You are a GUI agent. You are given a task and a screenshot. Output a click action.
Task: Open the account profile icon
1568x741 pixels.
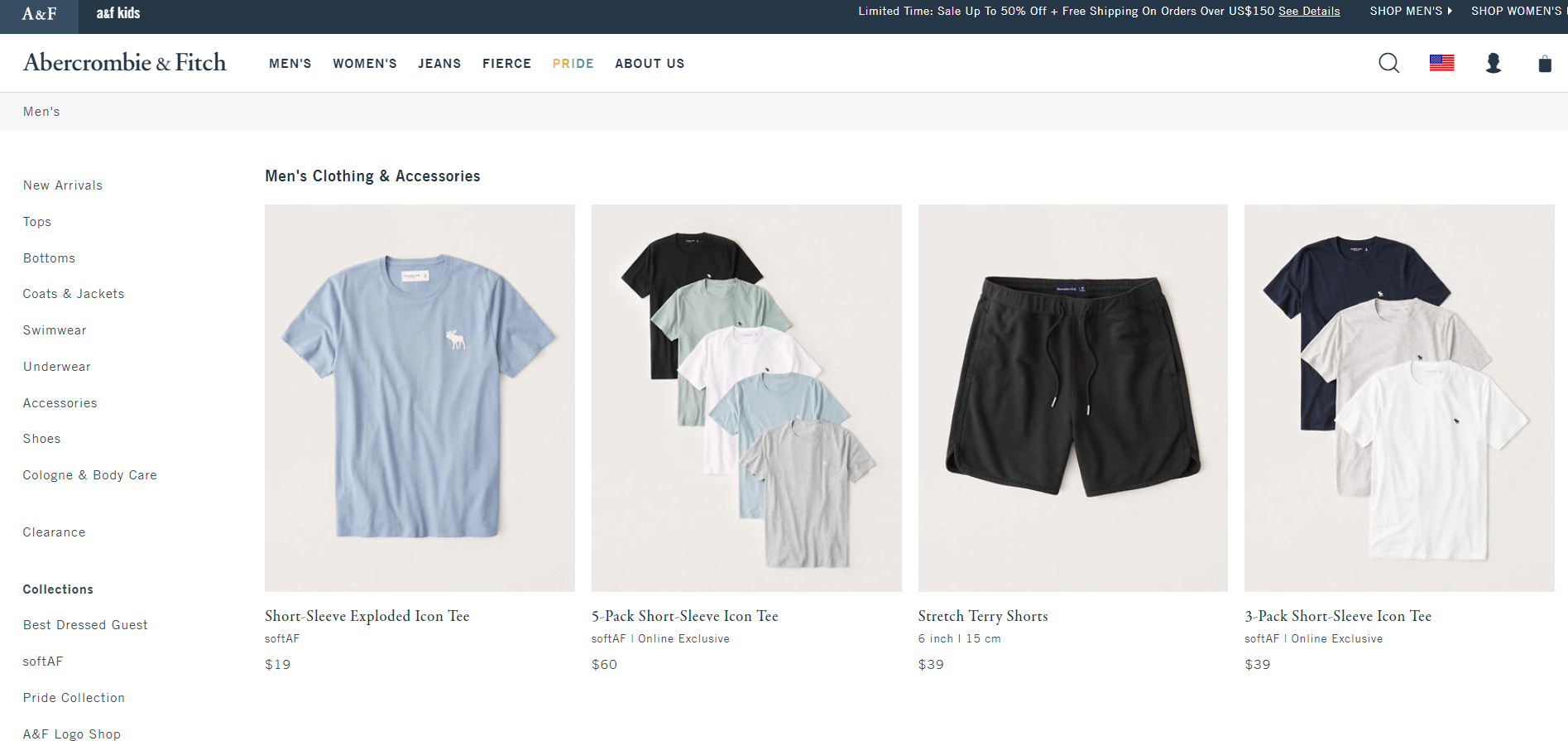point(1494,63)
